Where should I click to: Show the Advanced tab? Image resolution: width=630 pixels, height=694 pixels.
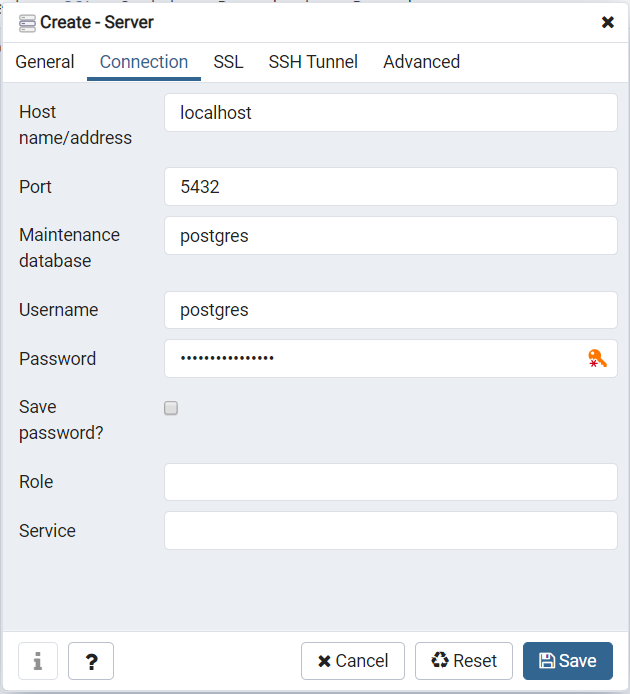pos(421,62)
